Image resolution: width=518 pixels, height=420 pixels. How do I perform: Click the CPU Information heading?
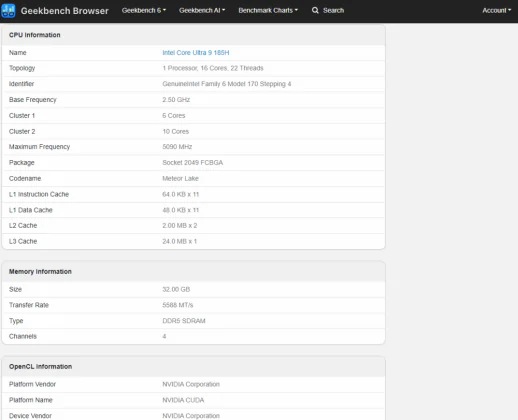tap(35, 35)
